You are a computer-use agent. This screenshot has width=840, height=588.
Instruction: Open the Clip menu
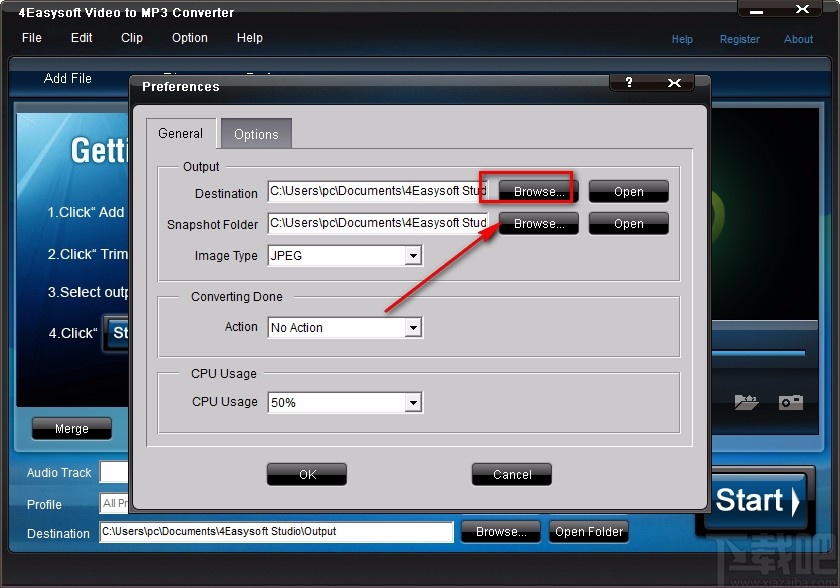click(131, 38)
